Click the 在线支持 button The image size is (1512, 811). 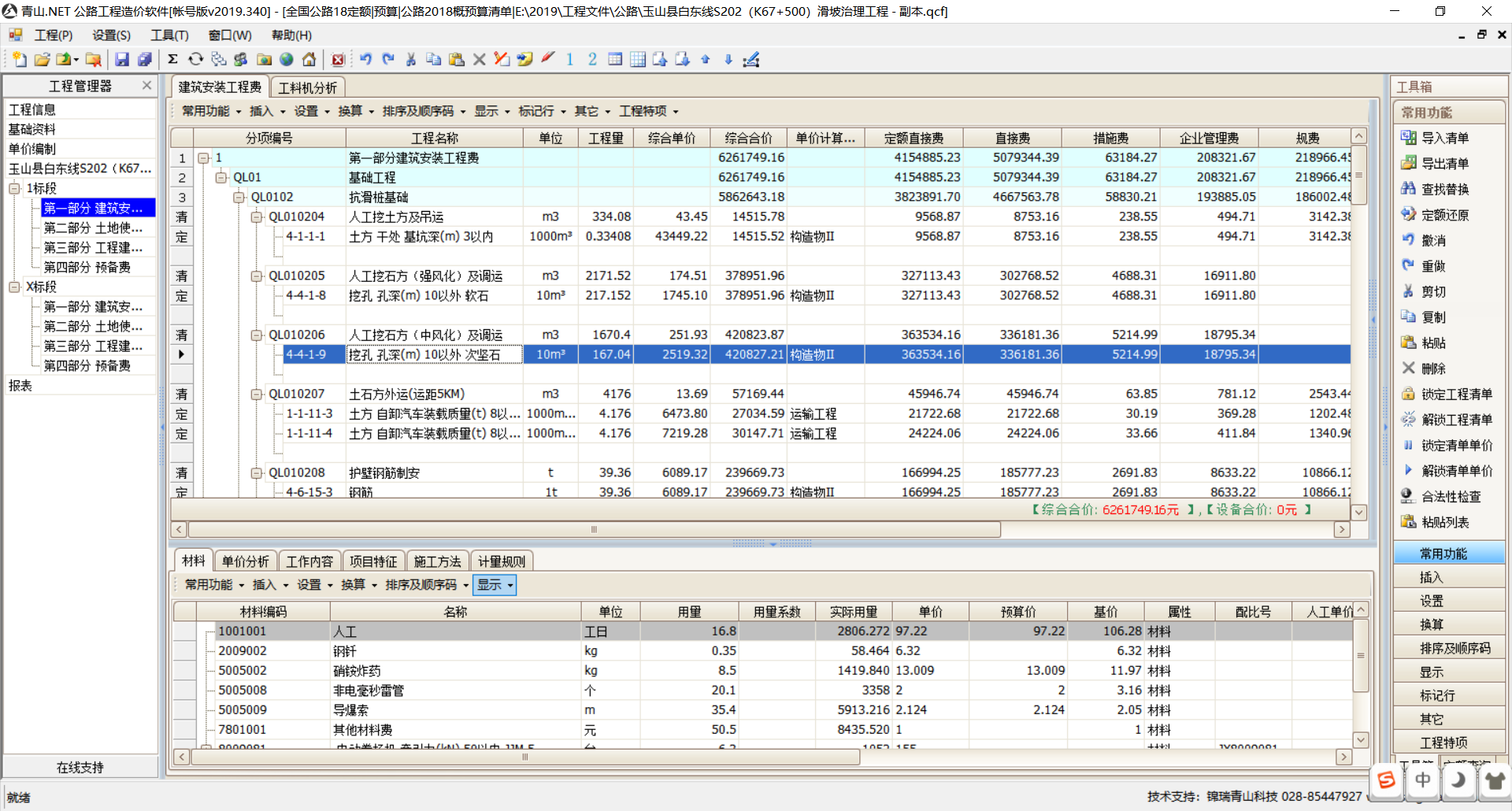click(80, 767)
